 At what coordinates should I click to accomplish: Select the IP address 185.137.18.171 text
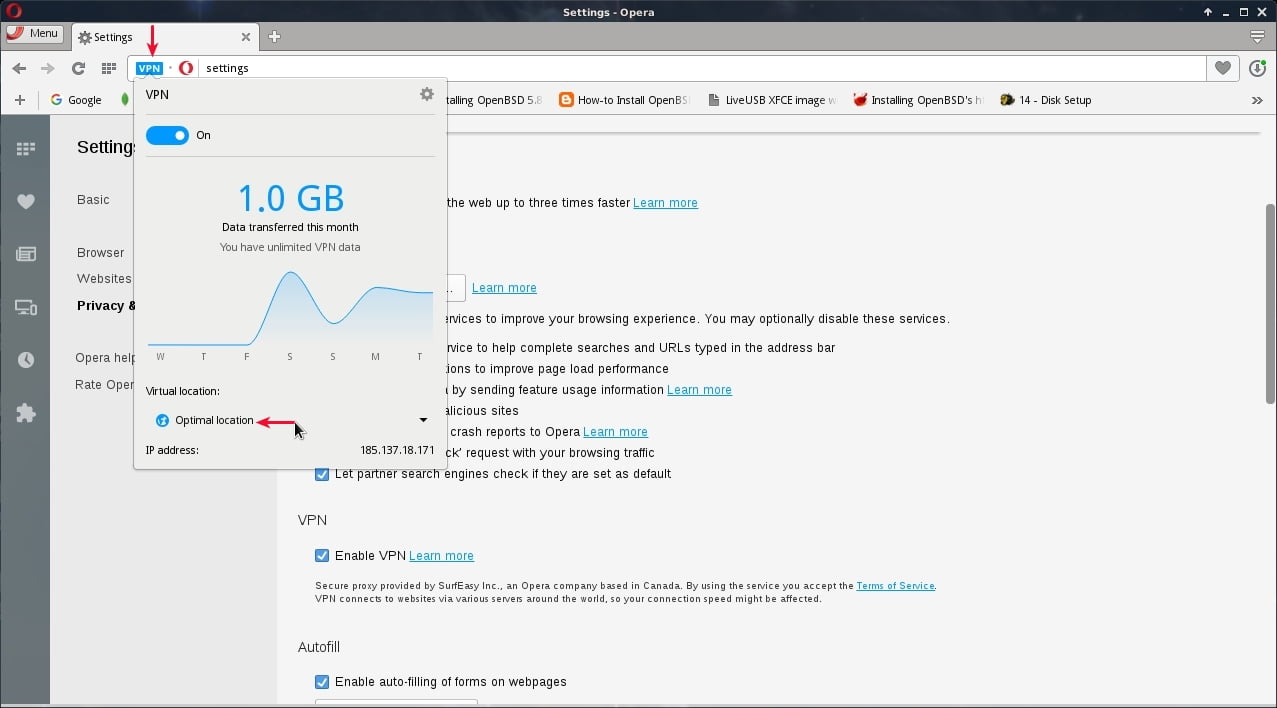(397, 450)
